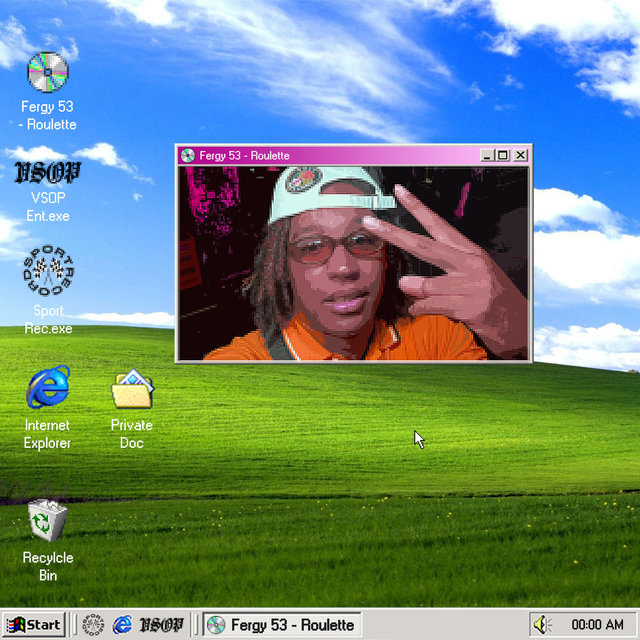Viewport: 640px width, 640px height.
Task: Open Internet Explorer quick launch taskbar icon
Action: (x=122, y=624)
